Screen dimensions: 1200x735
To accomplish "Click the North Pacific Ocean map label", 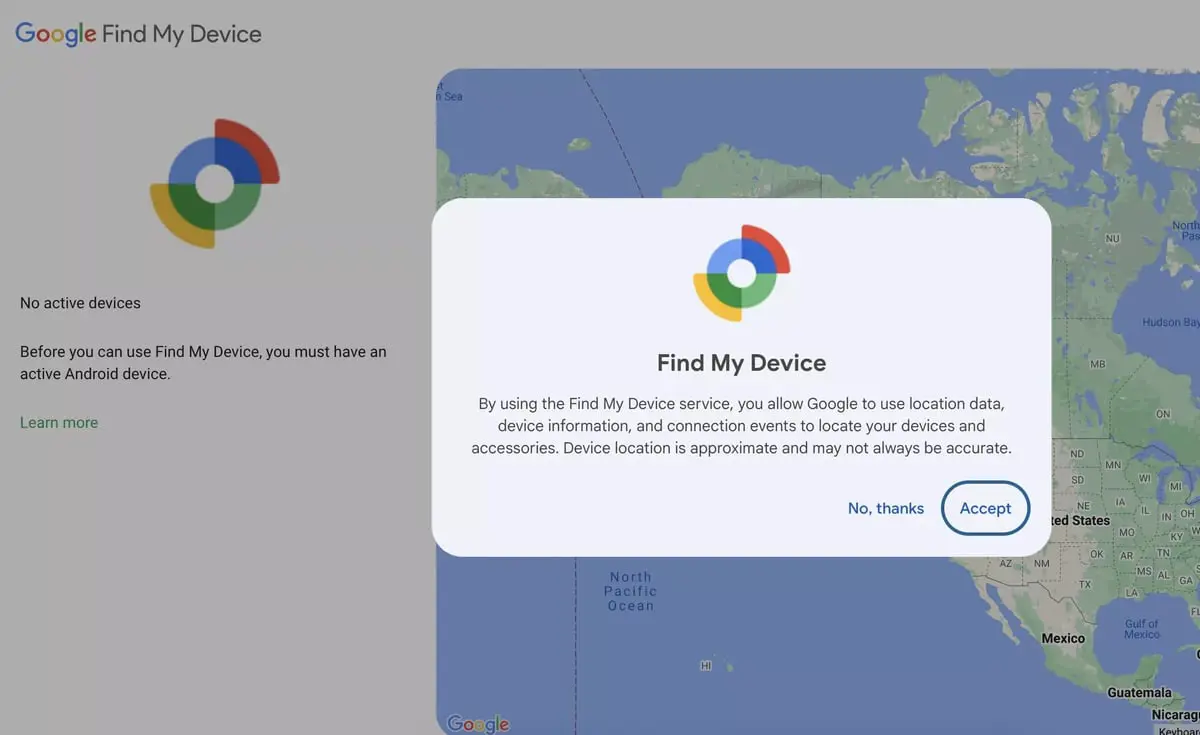I will click(630, 591).
